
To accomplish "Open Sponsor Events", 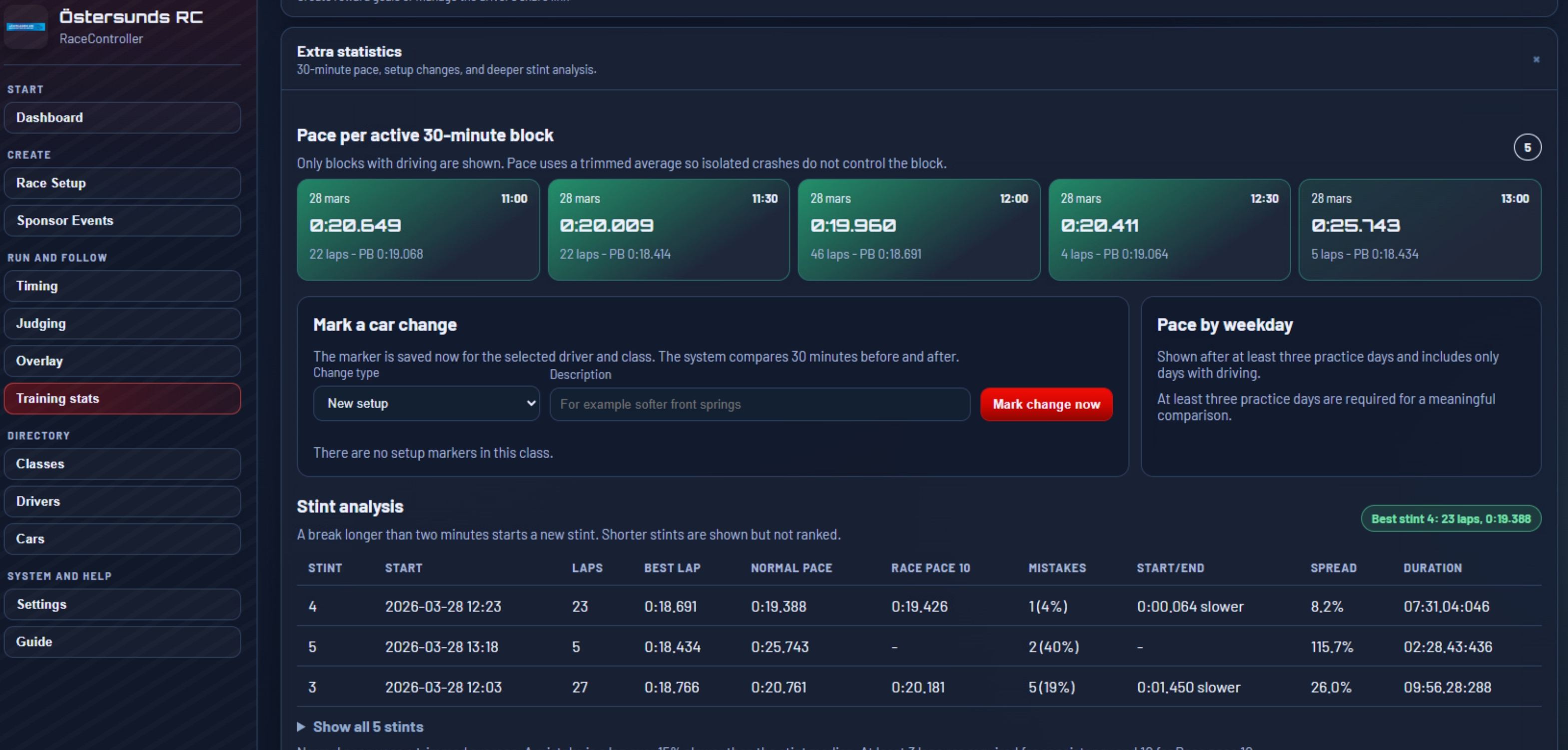I will 122,220.
